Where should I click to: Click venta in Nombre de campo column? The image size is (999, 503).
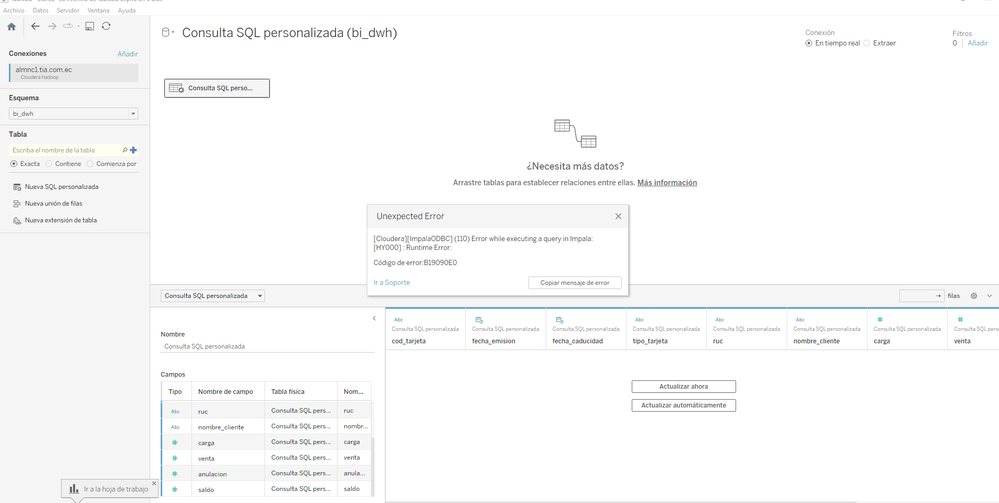coord(206,458)
